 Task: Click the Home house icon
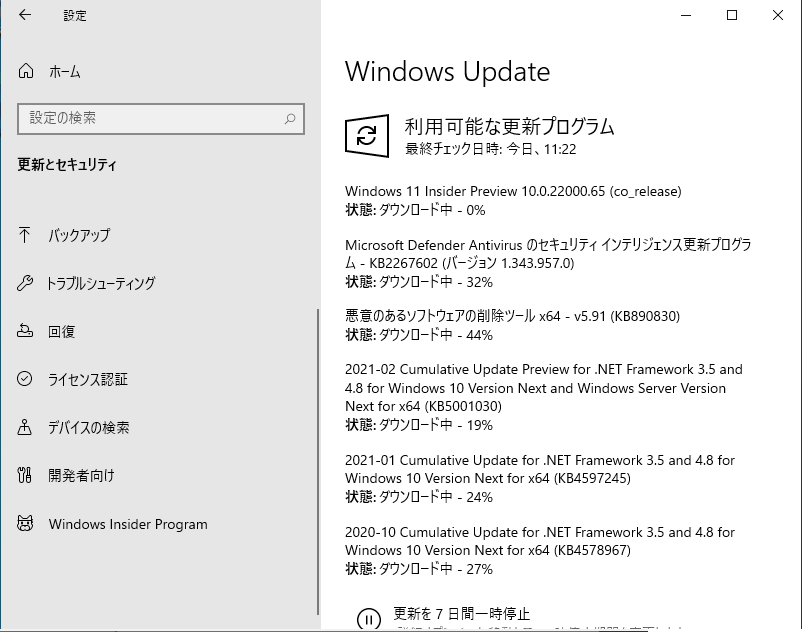(26, 71)
